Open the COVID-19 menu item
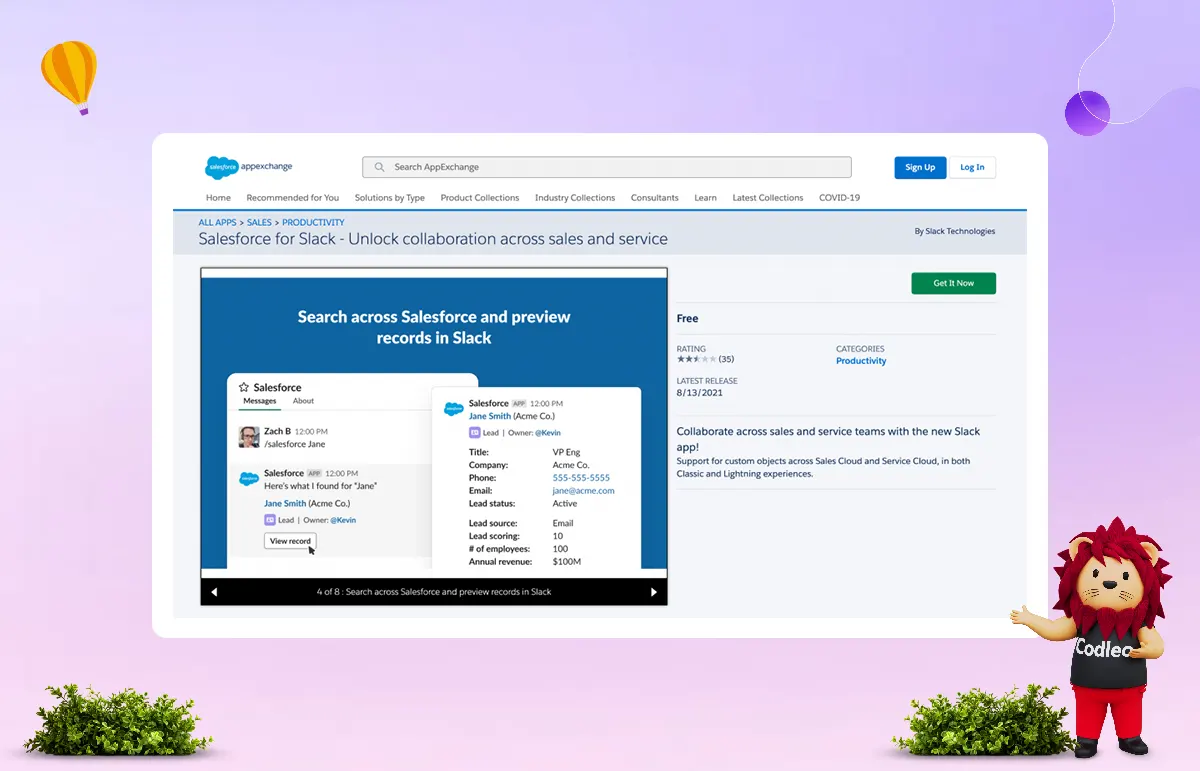 [x=840, y=198]
